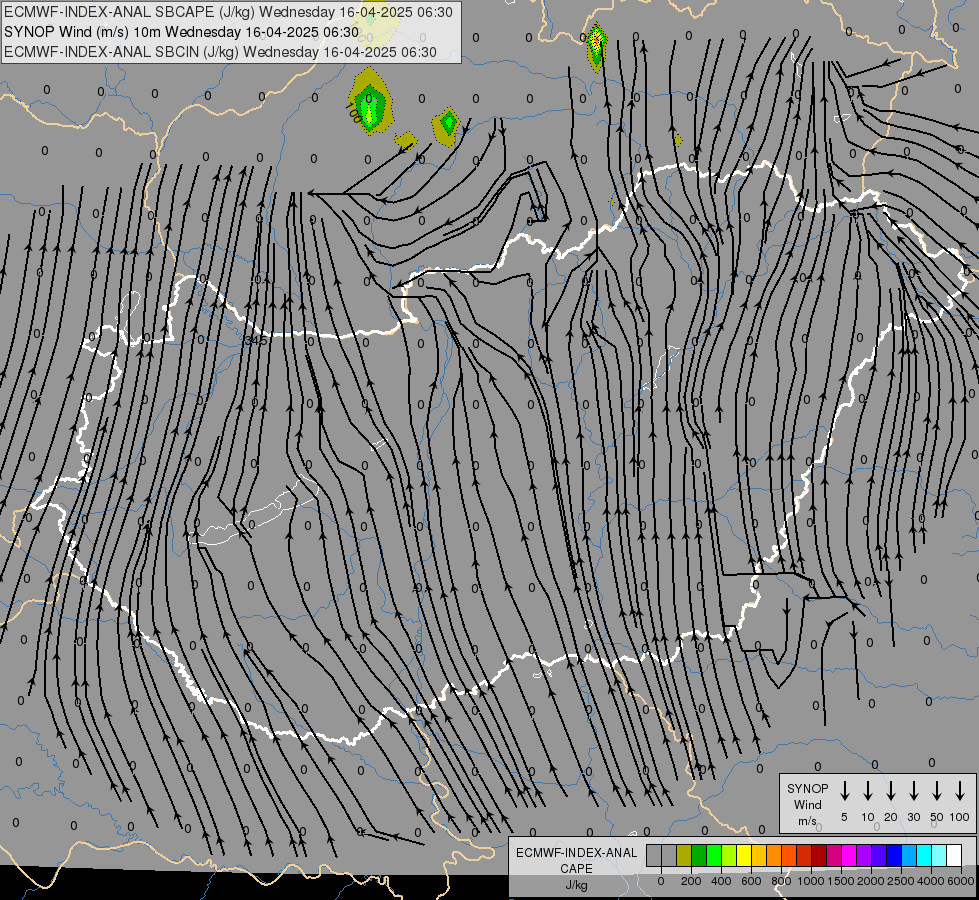Viewport: 979px width, 900px height.
Task: Click the wind speed label '20' in SYNOP legend
Action: (890, 817)
